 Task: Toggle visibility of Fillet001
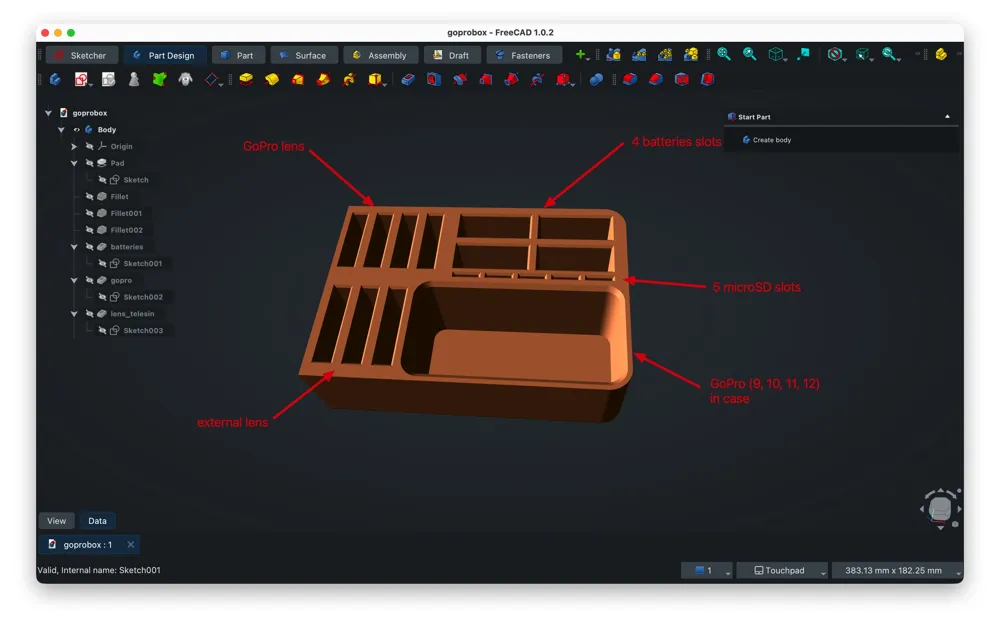pyautogui.click(x=89, y=213)
